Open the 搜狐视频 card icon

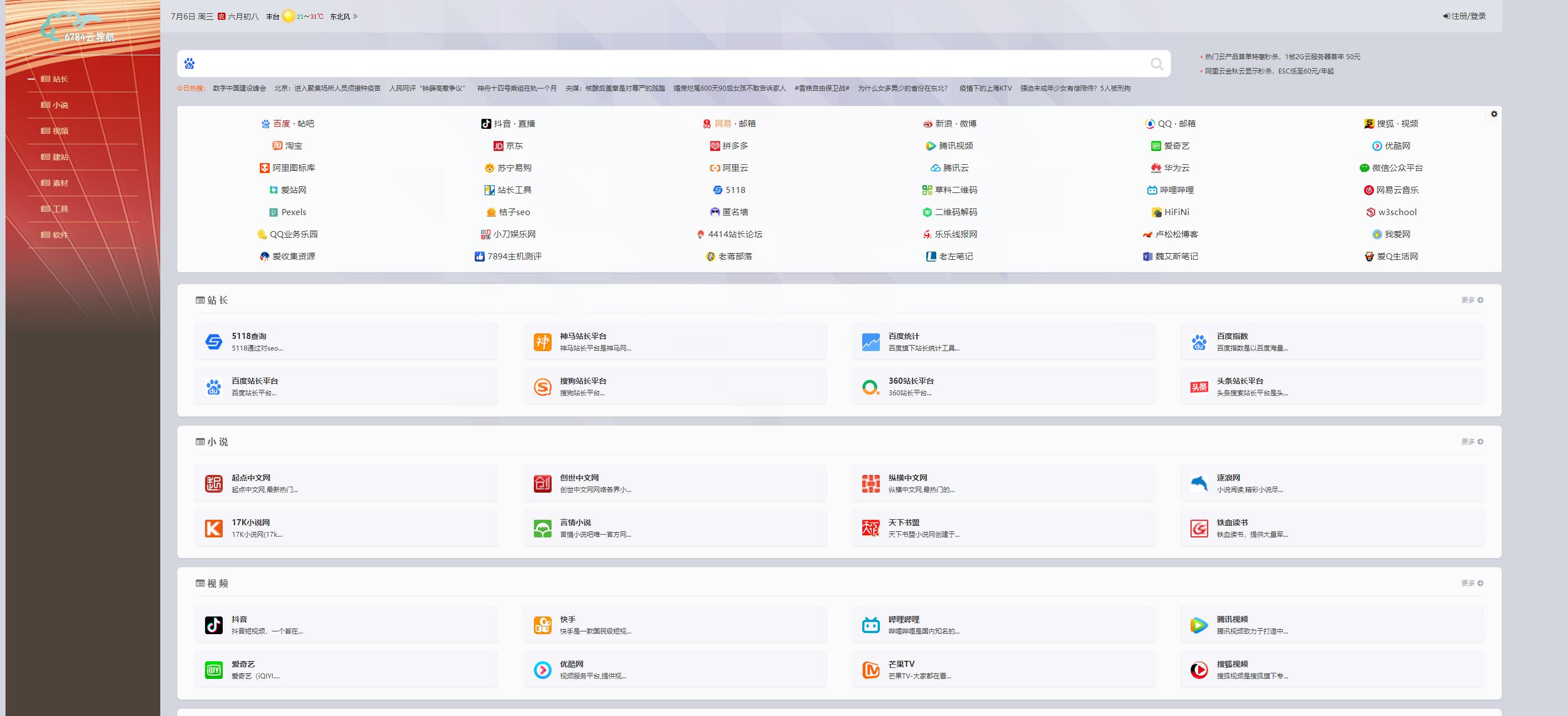click(1199, 670)
